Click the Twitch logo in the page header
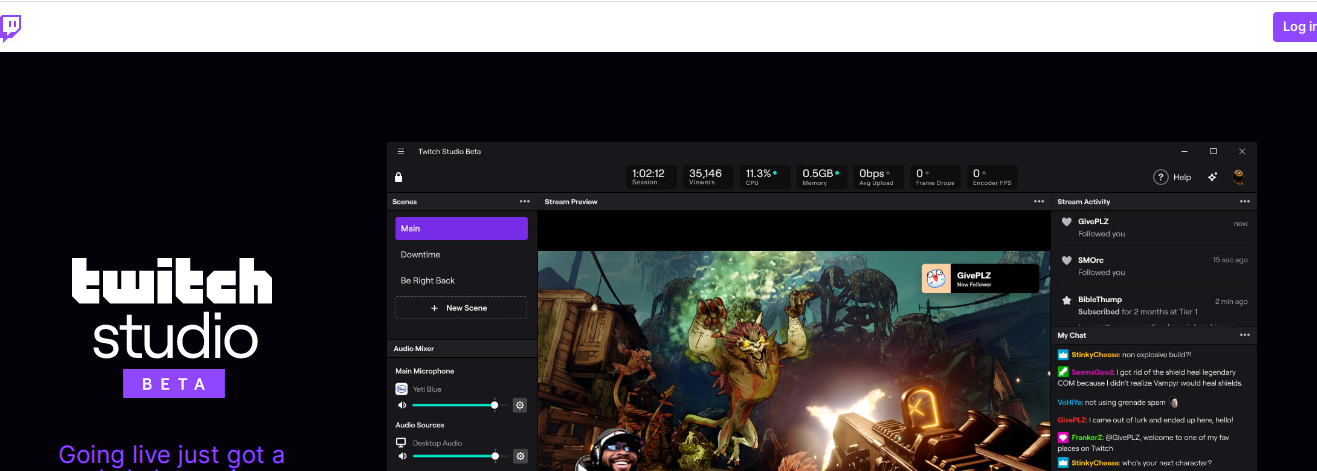The width and height of the screenshot is (1317, 471). tap(11, 28)
